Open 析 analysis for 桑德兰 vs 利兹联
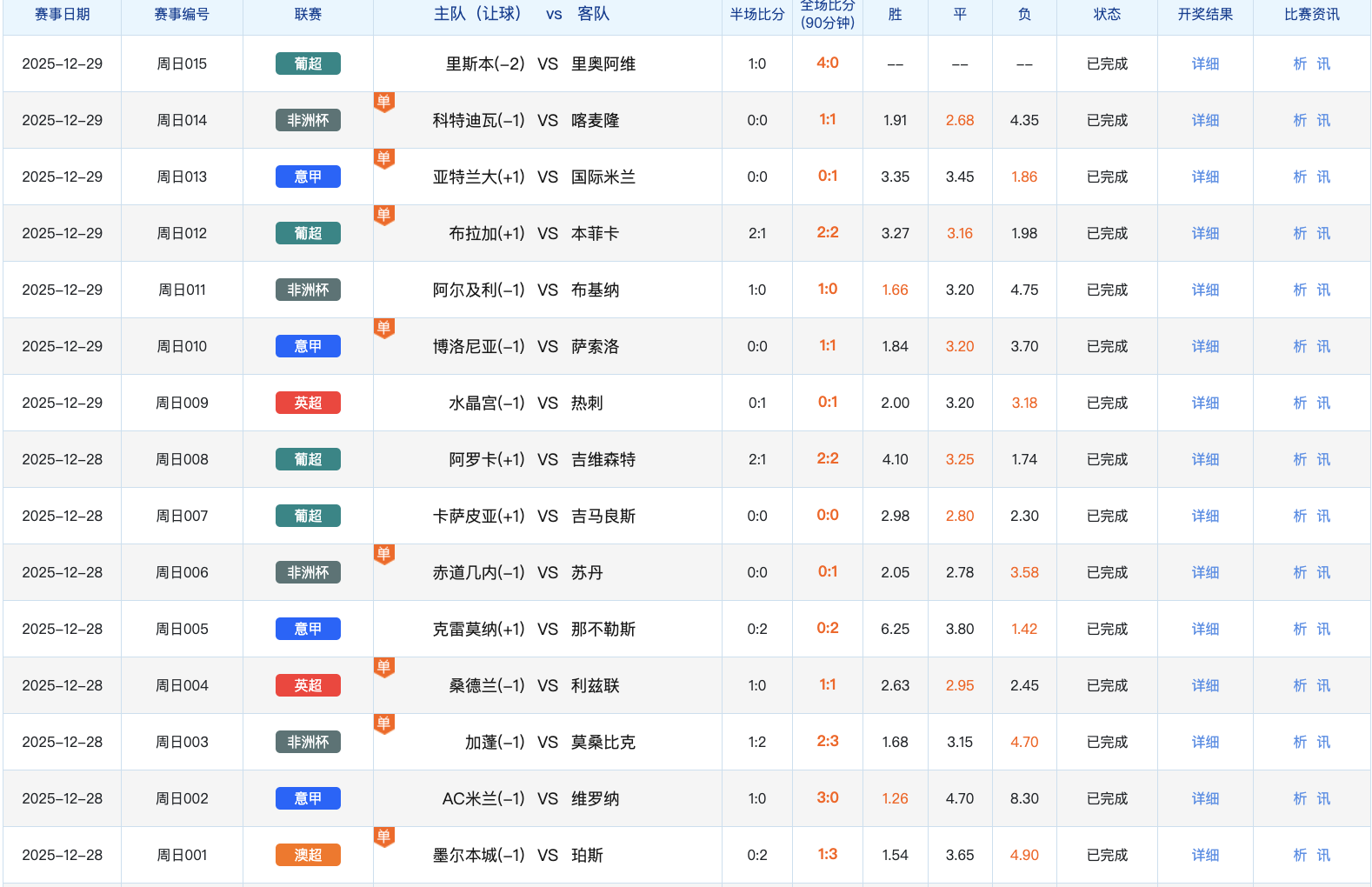Screen dimensions: 1372x887 tap(1300, 685)
